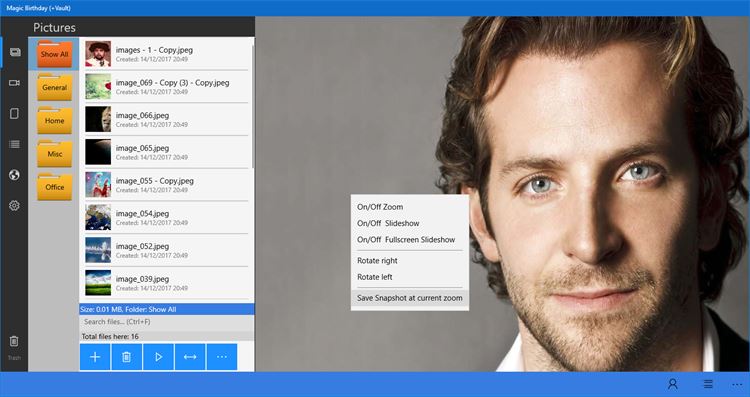Click the delete trash button in toolbar

(x=126, y=357)
